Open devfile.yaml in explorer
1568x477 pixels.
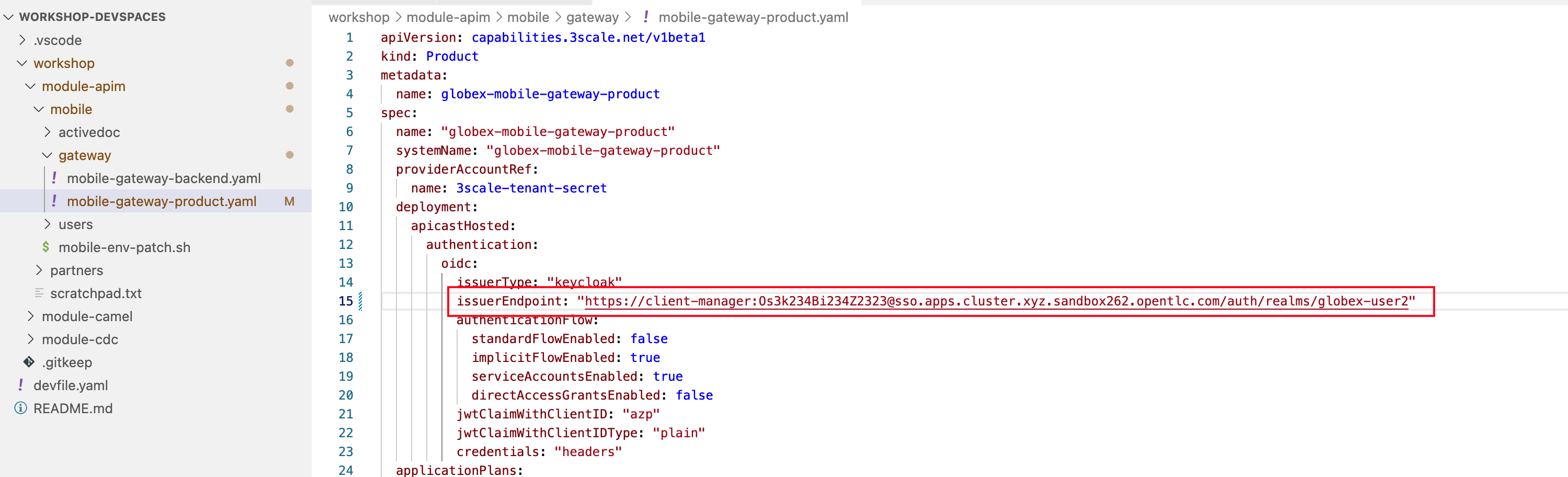tap(71, 385)
